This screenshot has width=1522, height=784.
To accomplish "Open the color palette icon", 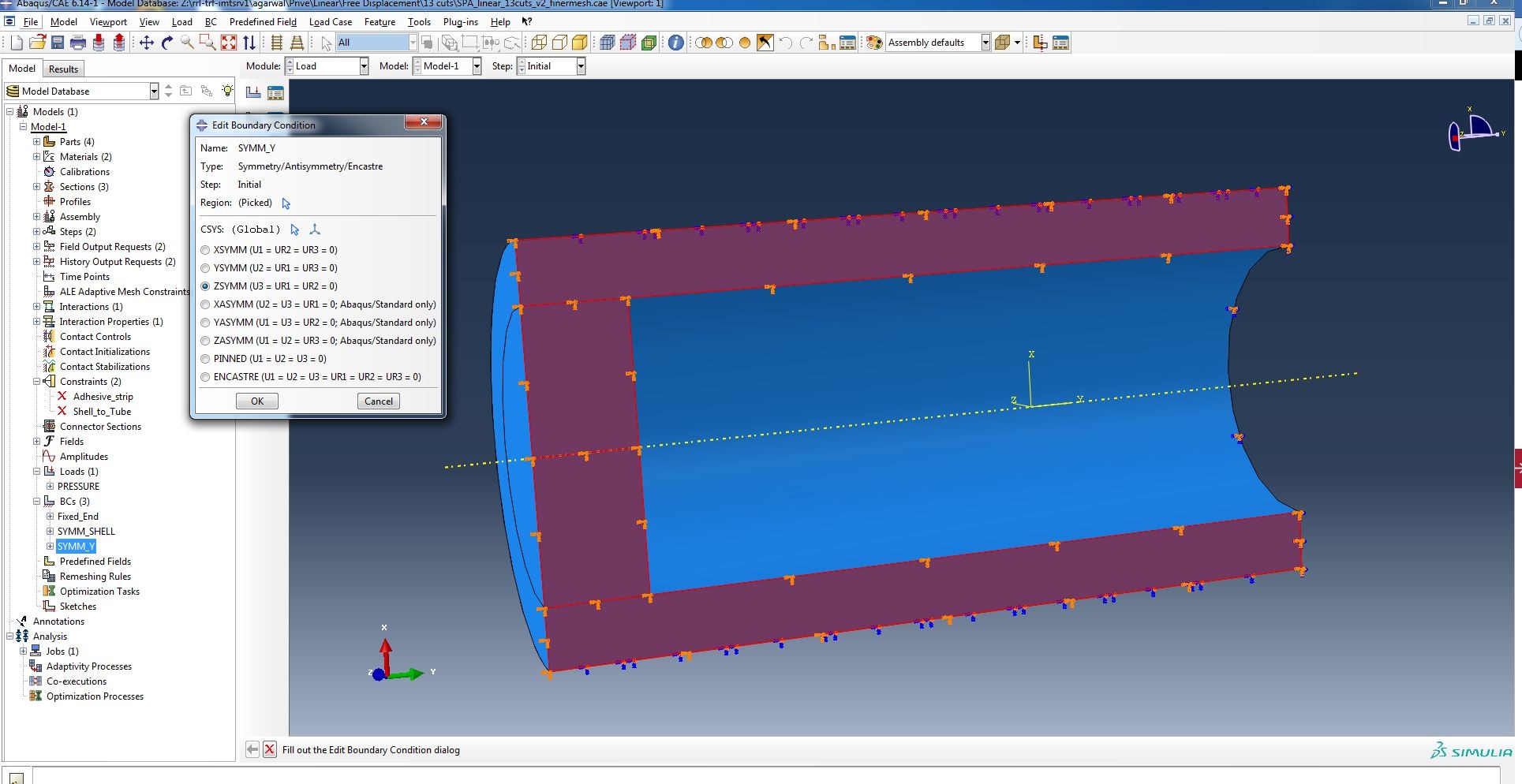I will coord(874,43).
